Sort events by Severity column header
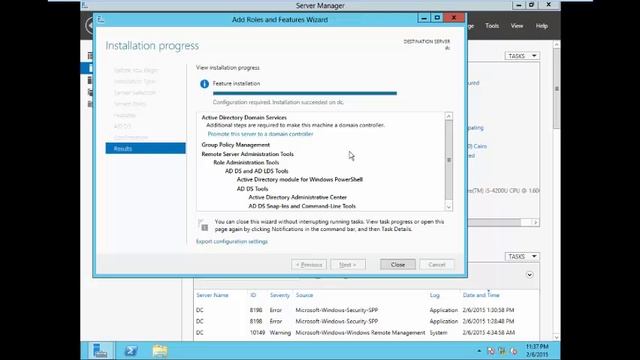The width and height of the screenshot is (640, 360). click(x=280, y=295)
